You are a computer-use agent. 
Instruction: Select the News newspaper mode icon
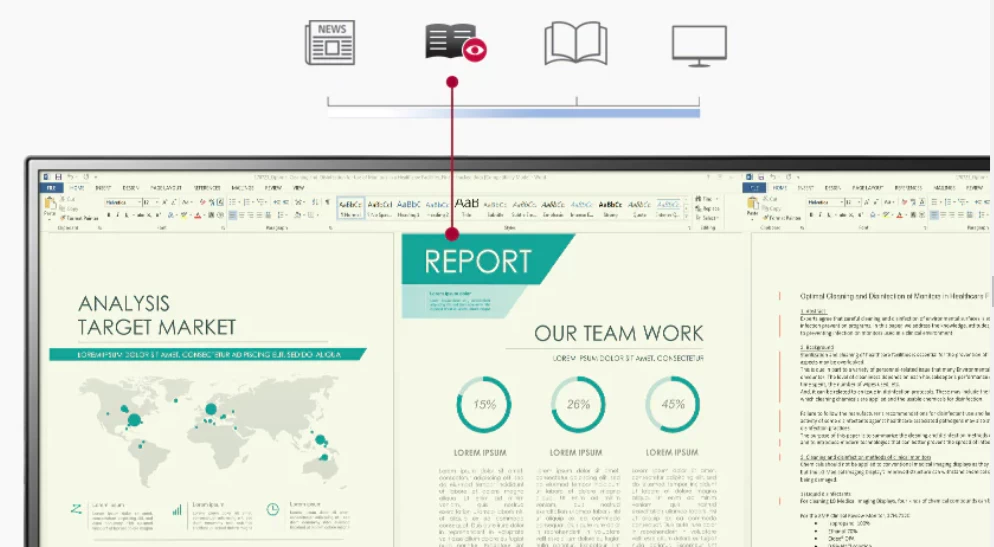tap(330, 43)
